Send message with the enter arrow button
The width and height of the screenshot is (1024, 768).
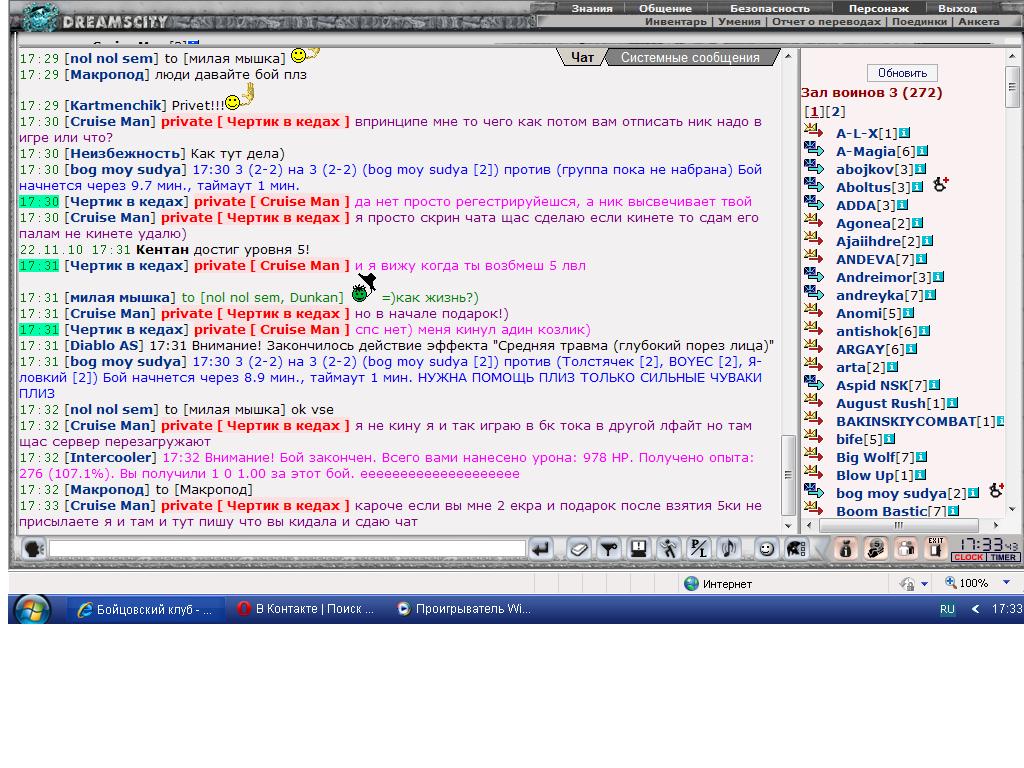click(541, 549)
